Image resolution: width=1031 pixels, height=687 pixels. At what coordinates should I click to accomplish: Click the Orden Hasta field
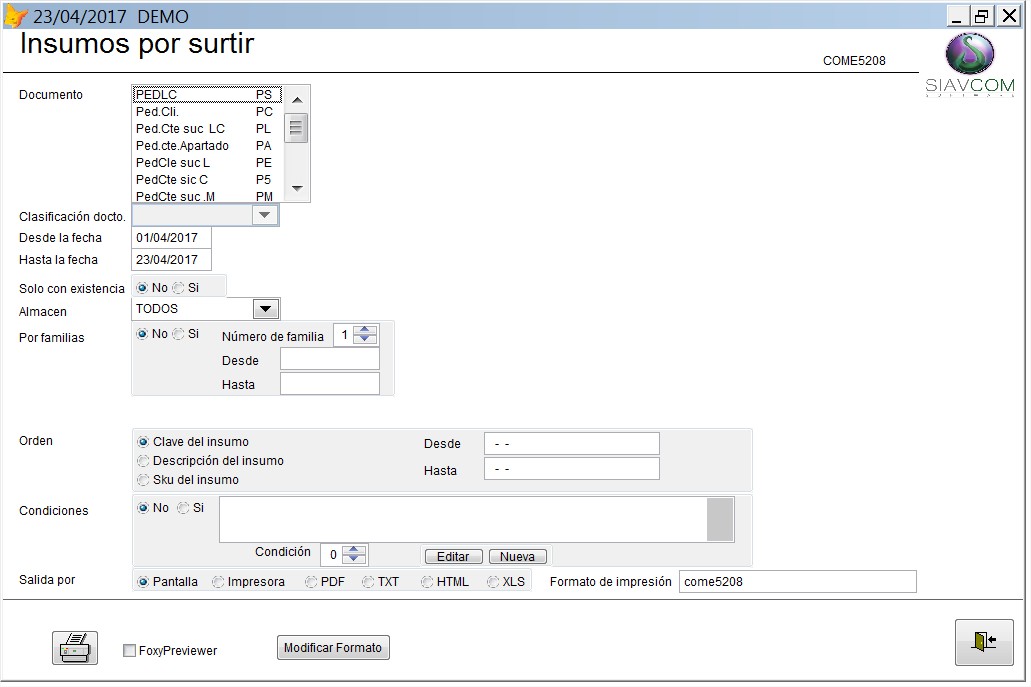572,469
